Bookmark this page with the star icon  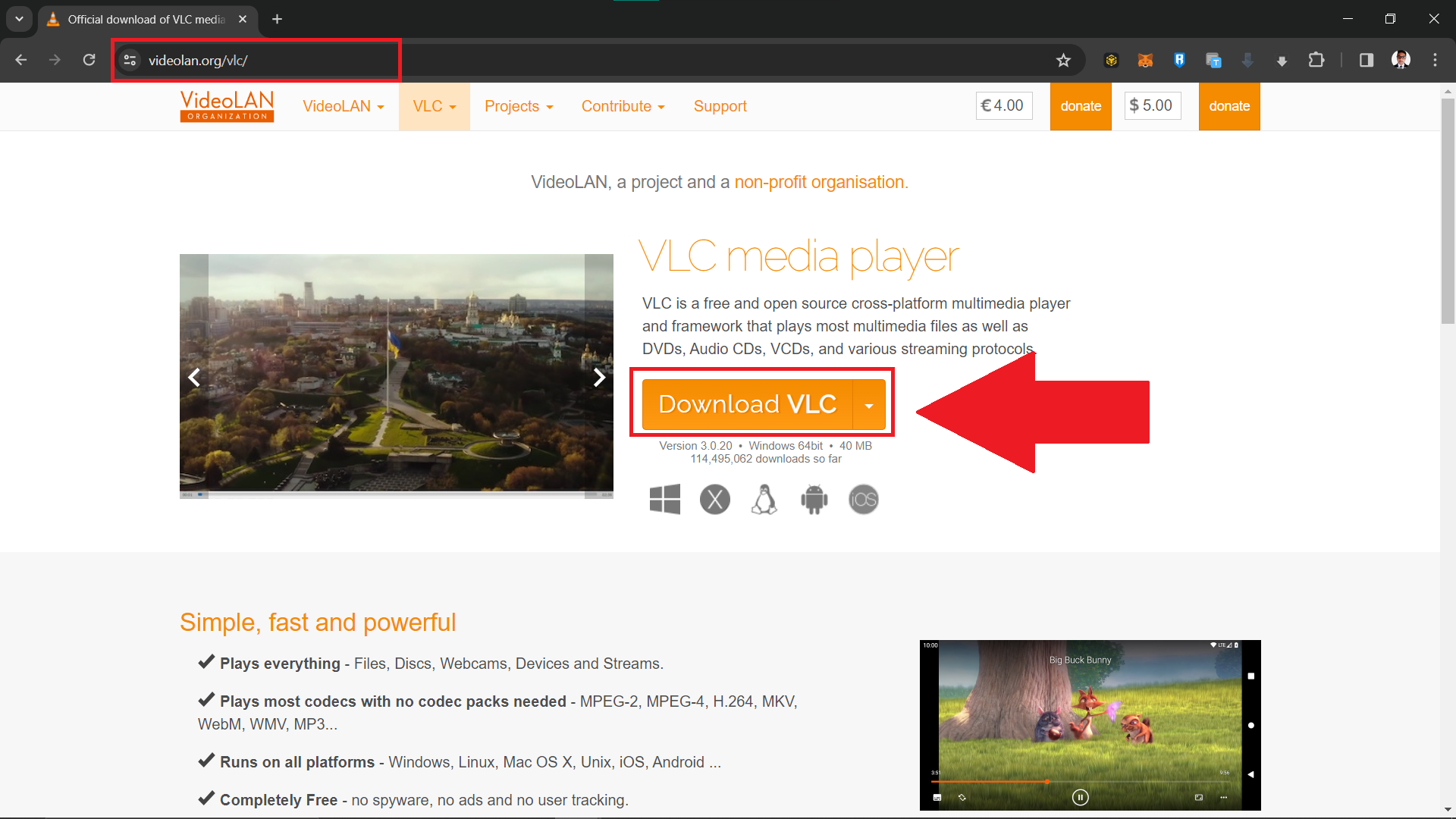1063,61
